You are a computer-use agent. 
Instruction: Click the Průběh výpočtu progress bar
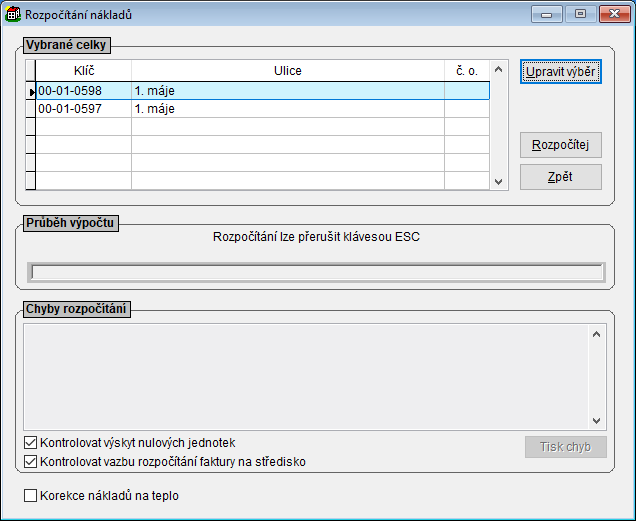click(316, 272)
